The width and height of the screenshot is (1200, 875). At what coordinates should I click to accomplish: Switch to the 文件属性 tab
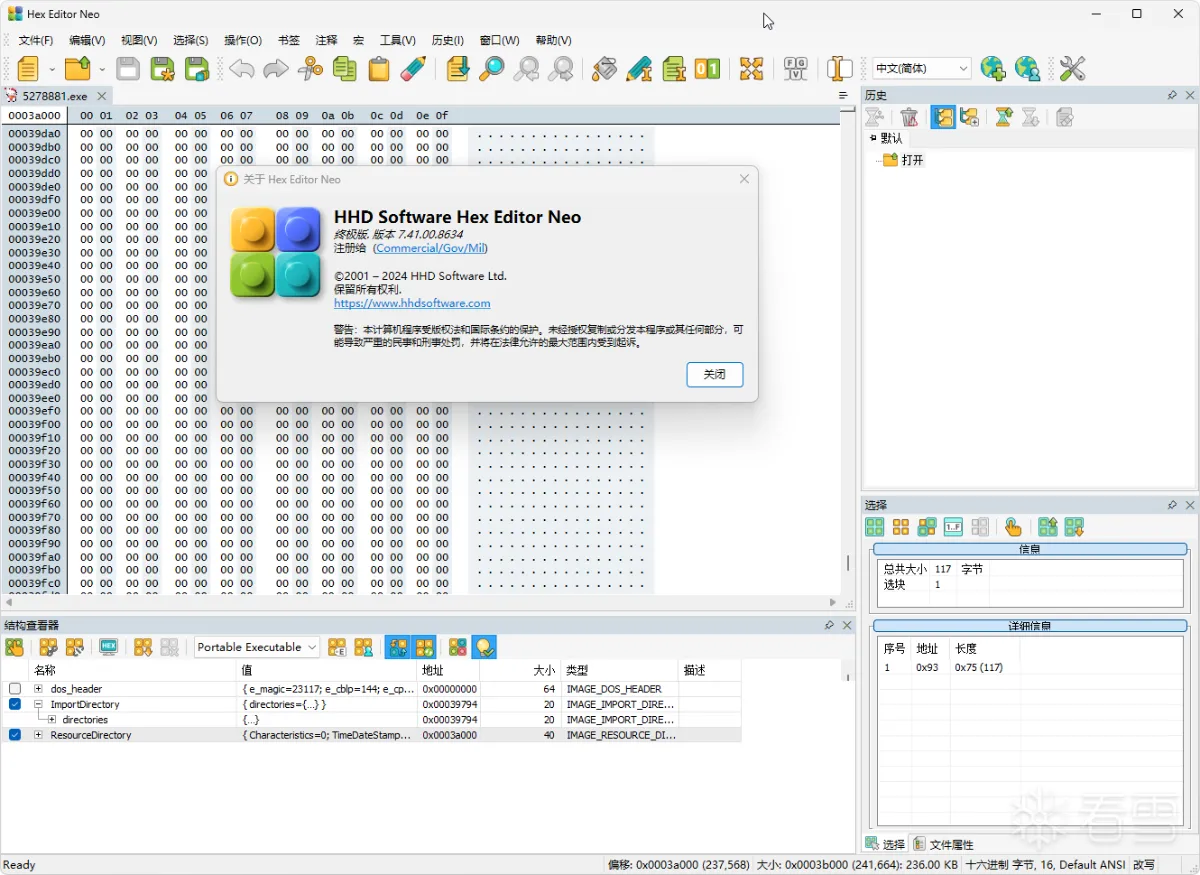(943, 844)
